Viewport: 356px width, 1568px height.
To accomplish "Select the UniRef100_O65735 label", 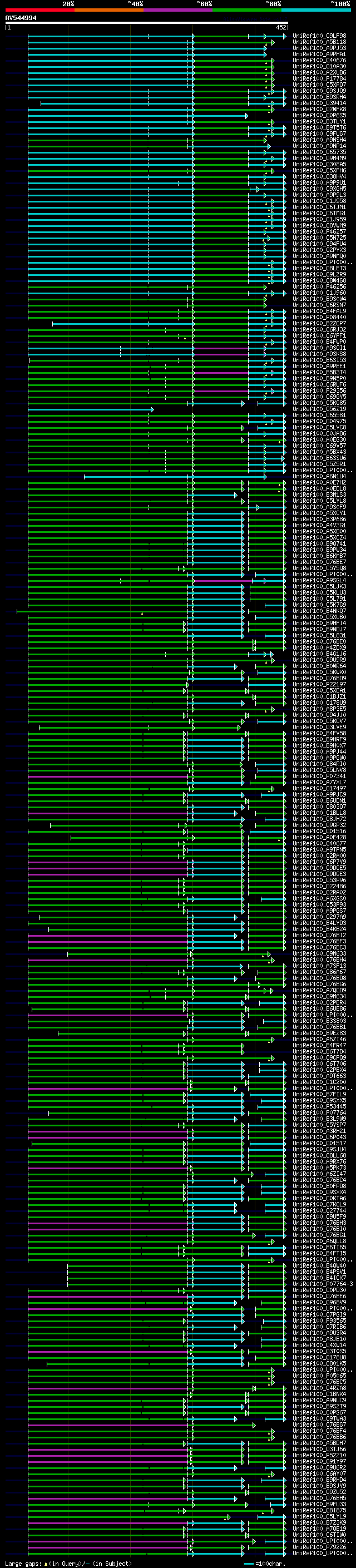I will click(319, 152).
